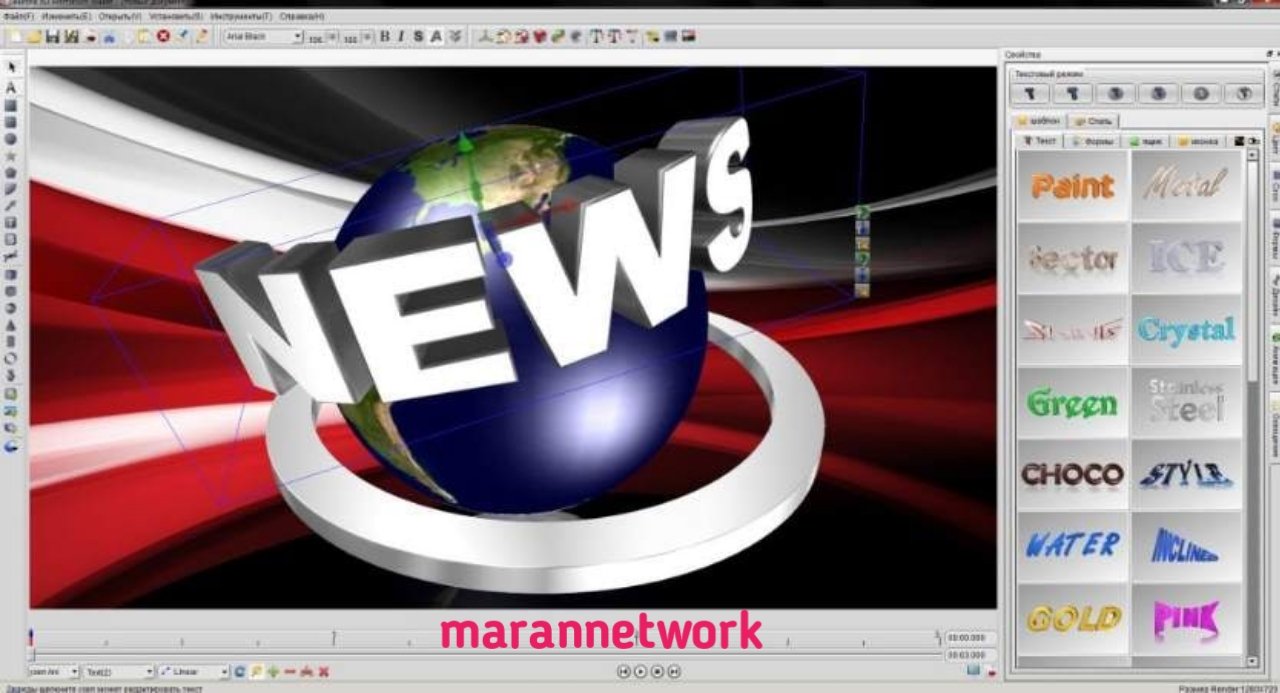Open the Текст template sub-tab
This screenshot has height=693, width=1280.
(x=1040, y=141)
